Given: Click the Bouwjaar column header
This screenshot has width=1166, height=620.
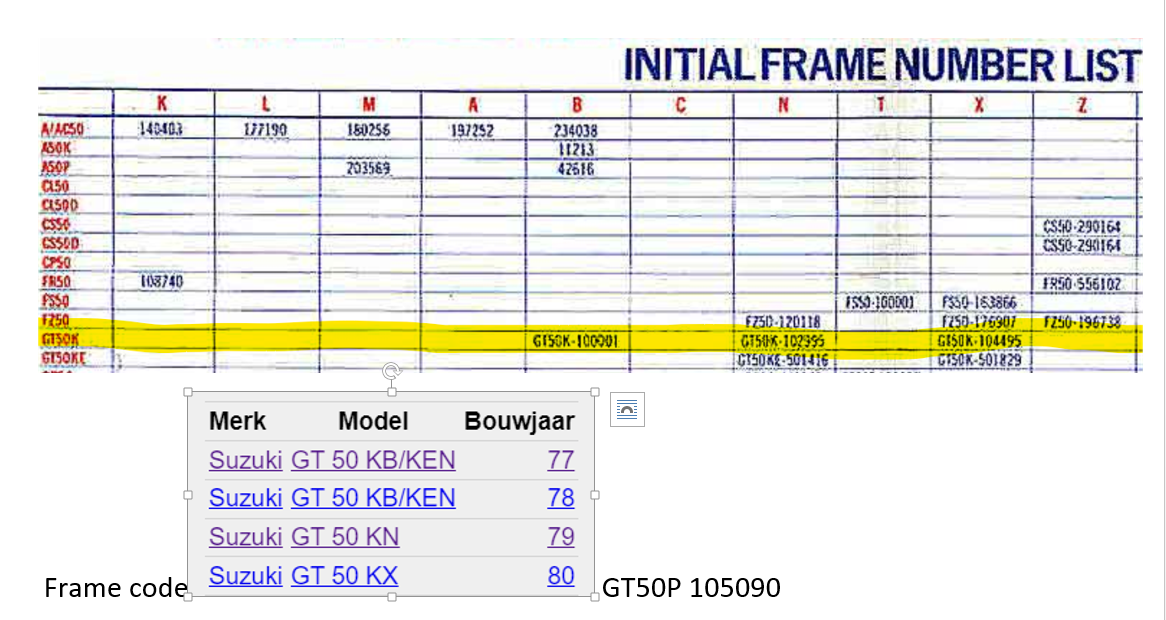Looking at the screenshot, I should 519,422.
